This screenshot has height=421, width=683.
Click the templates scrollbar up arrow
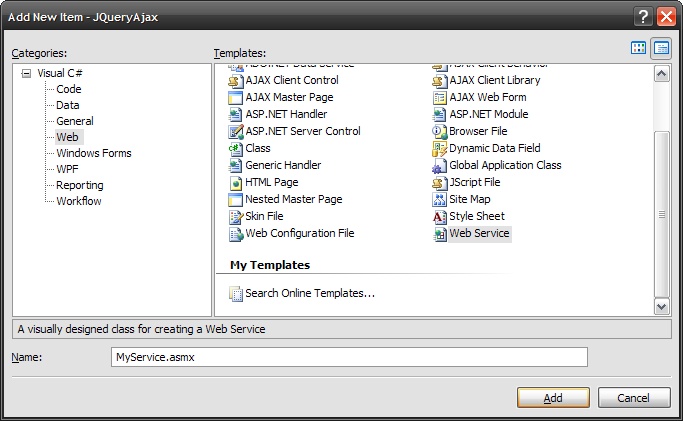(662, 74)
